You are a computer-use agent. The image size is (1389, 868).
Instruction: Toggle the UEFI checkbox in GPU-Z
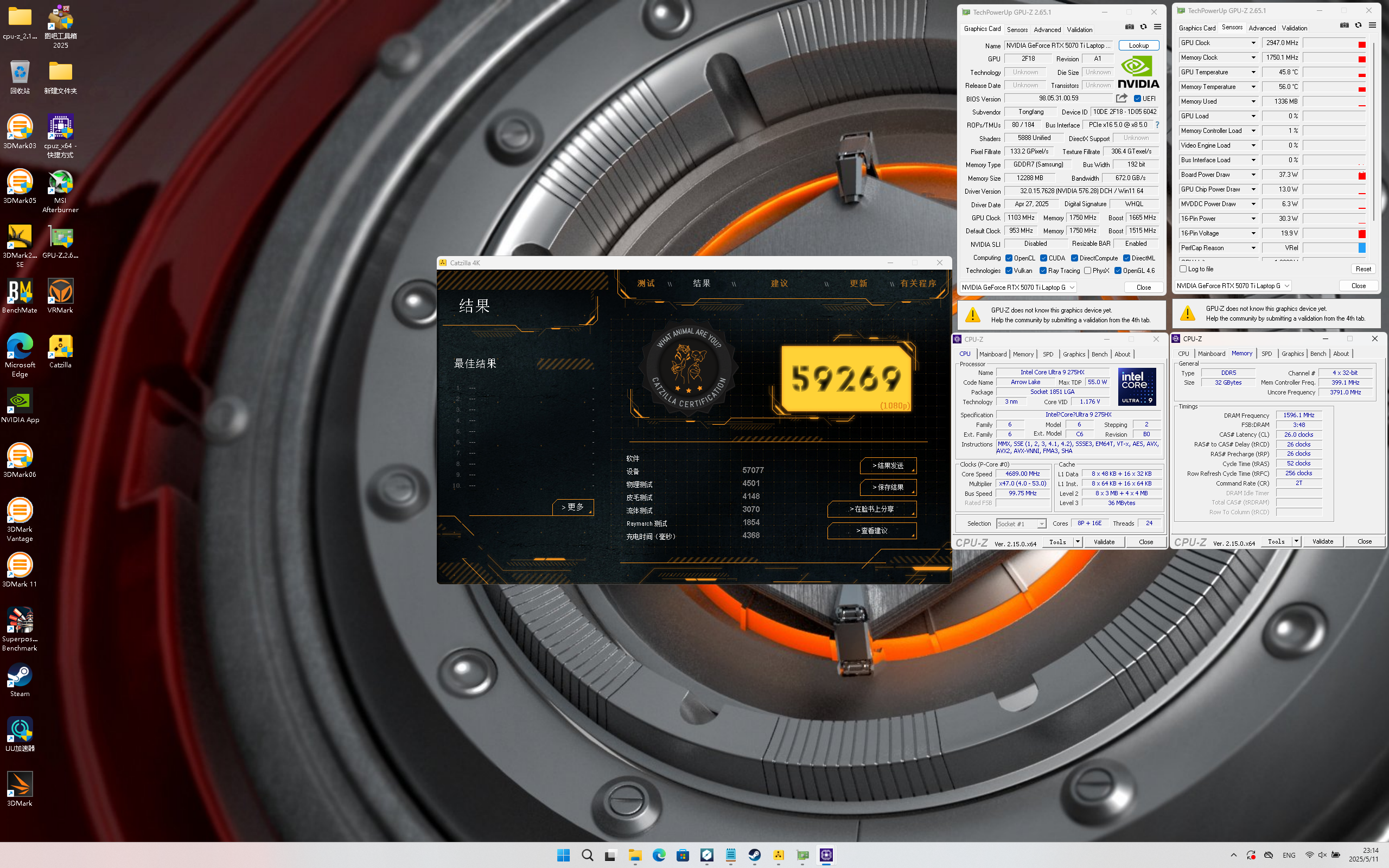tap(1137, 99)
